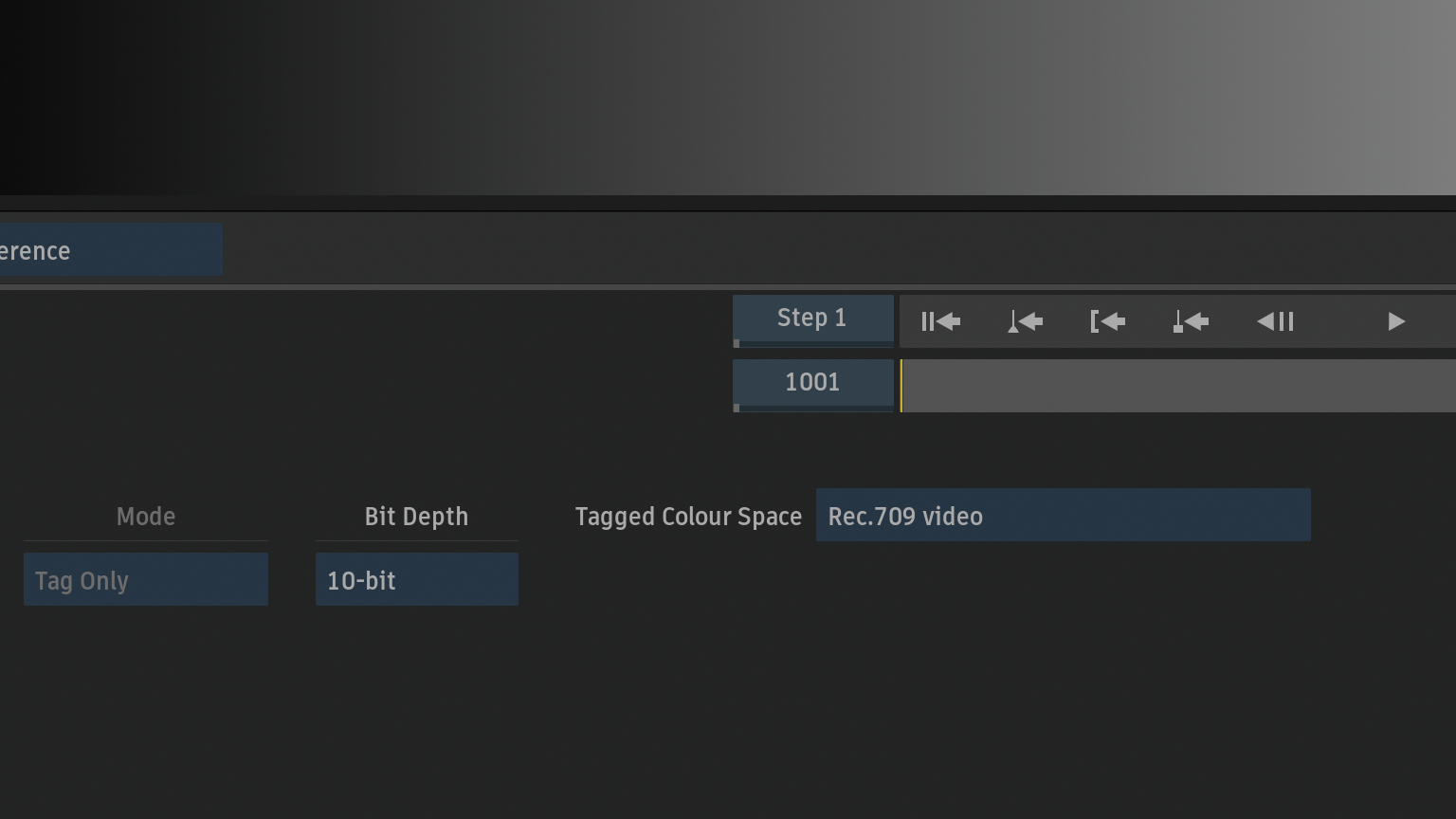Jump to the first frame of the clip

click(940, 321)
